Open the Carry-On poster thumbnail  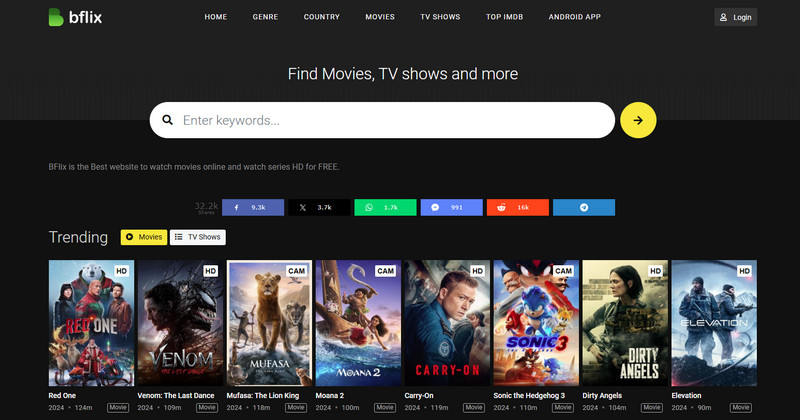pos(447,323)
